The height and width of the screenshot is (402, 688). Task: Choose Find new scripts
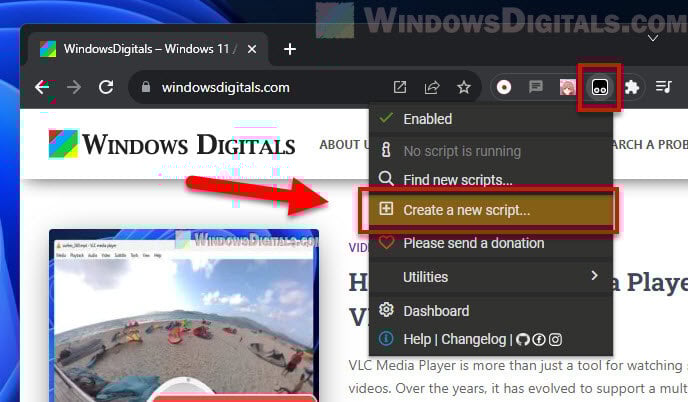[457, 180]
